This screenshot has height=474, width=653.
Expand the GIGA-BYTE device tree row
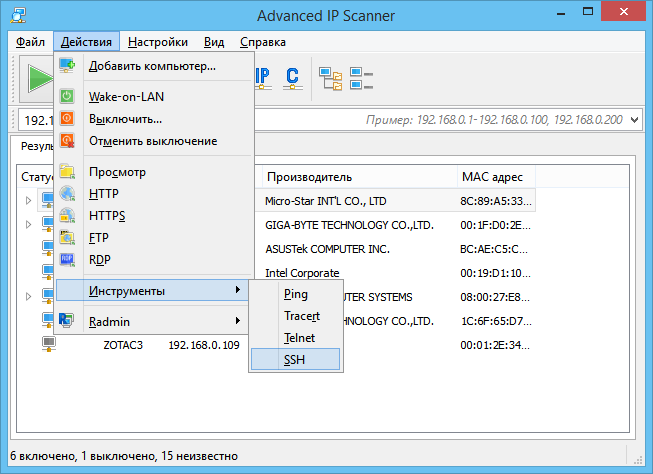point(28,225)
